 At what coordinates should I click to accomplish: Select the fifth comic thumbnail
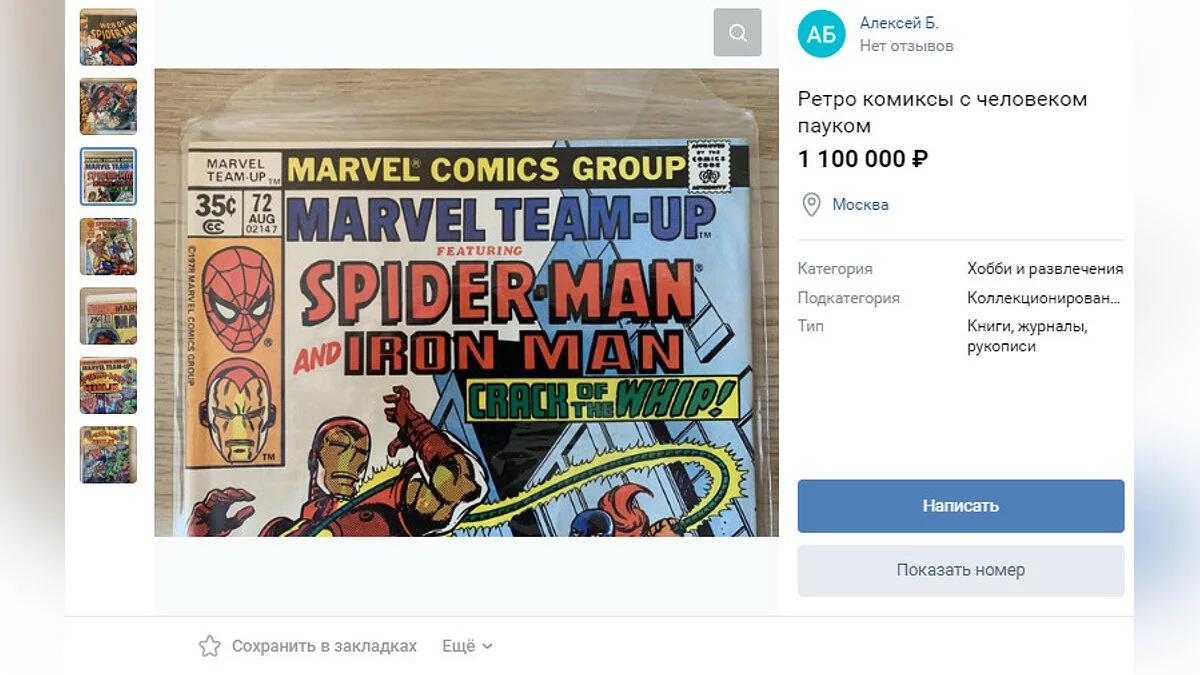click(x=108, y=316)
